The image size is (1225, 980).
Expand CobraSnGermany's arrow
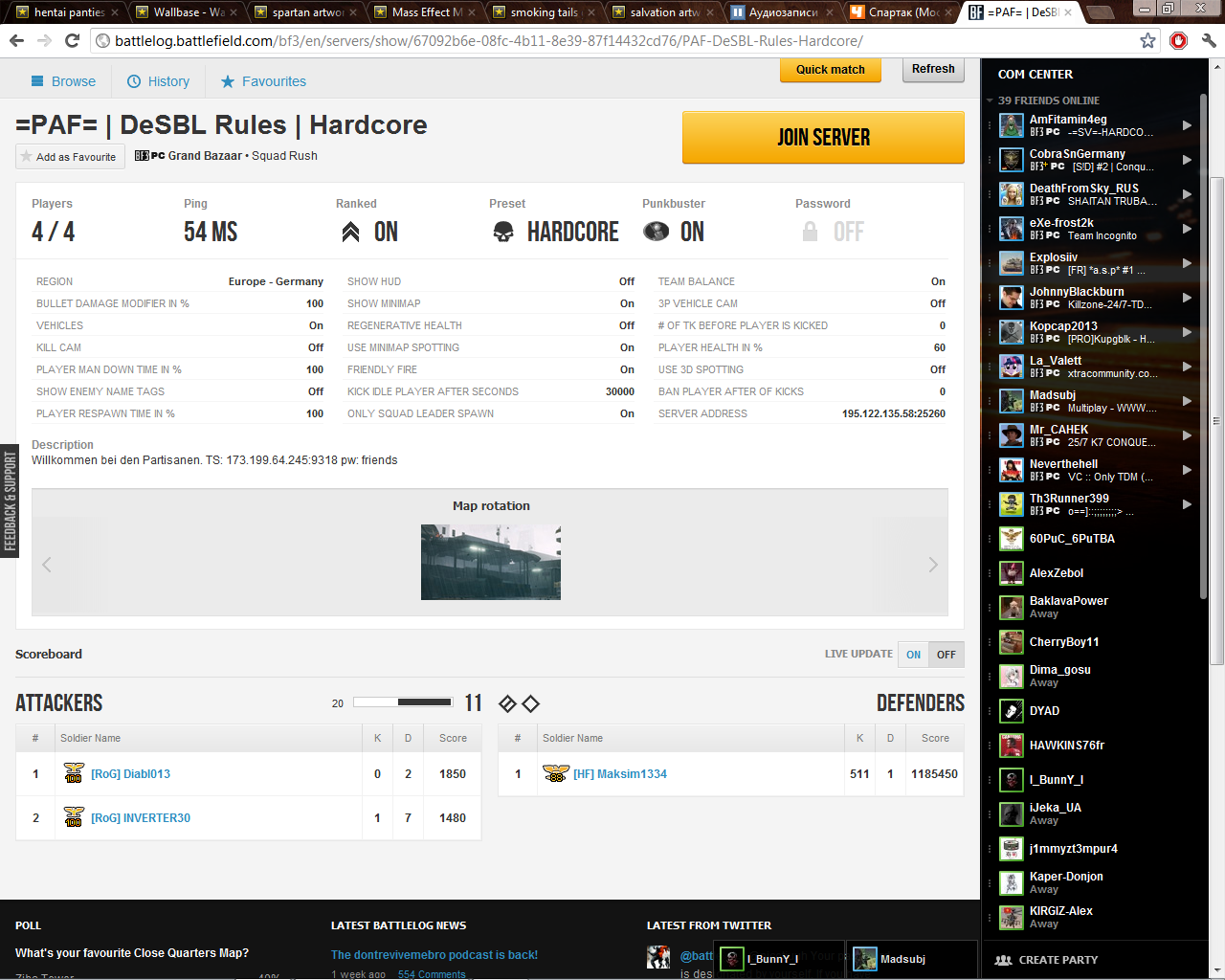click(1187, 160)
